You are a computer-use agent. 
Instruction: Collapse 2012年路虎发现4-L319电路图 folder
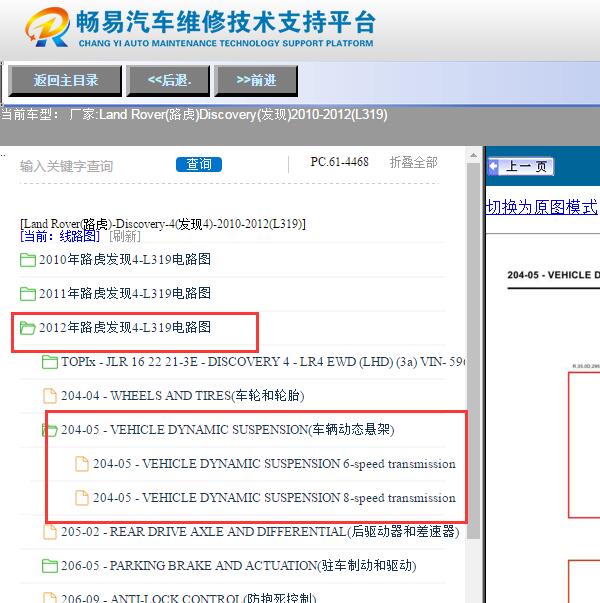[x=125, y=328]
